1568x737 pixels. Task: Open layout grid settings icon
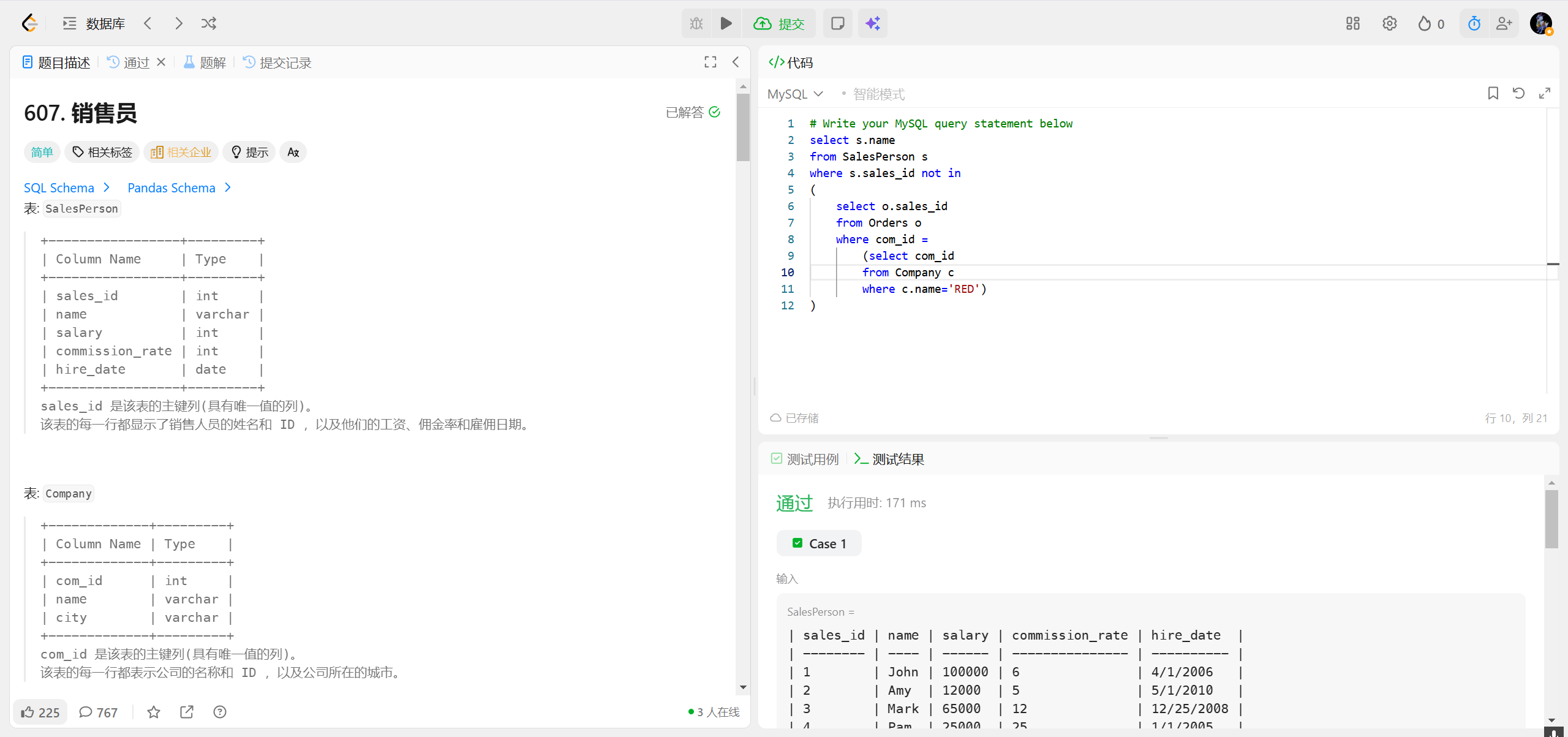[1352, 23]
